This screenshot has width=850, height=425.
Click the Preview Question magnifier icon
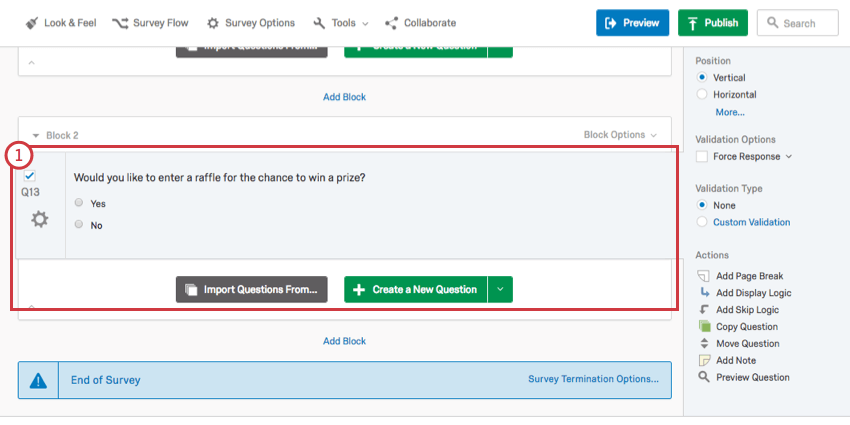click(704, 378)
